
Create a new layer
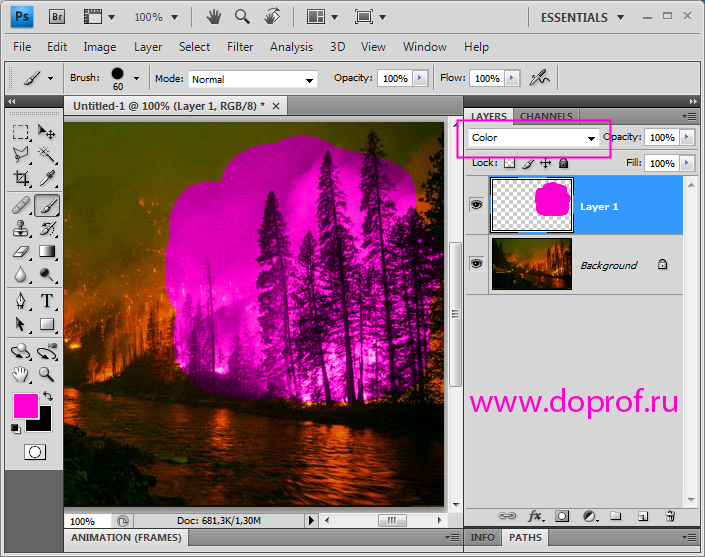click(x=643, y=516)
